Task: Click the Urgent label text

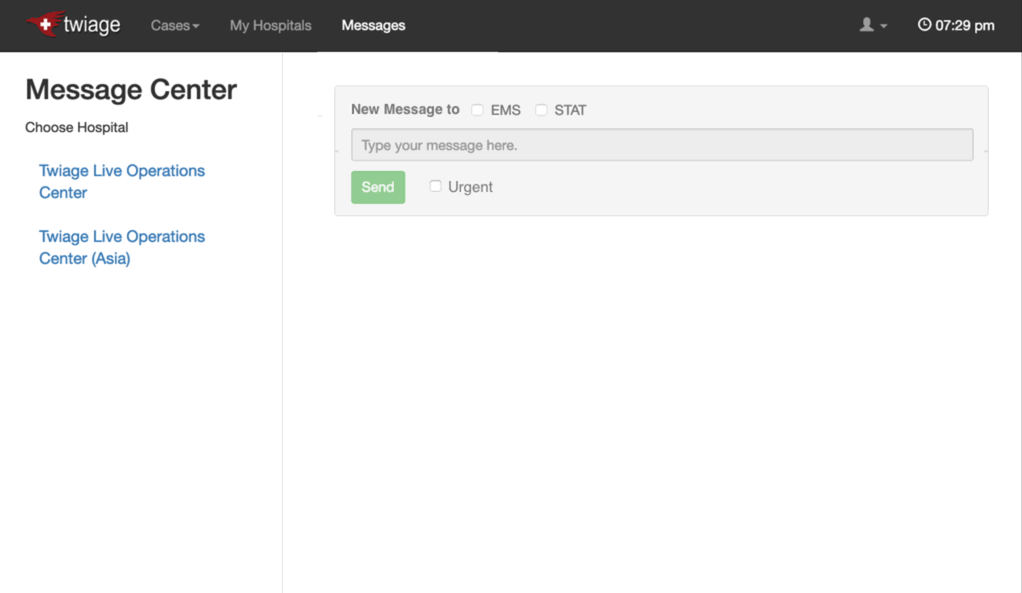Action: pos(470,187)
